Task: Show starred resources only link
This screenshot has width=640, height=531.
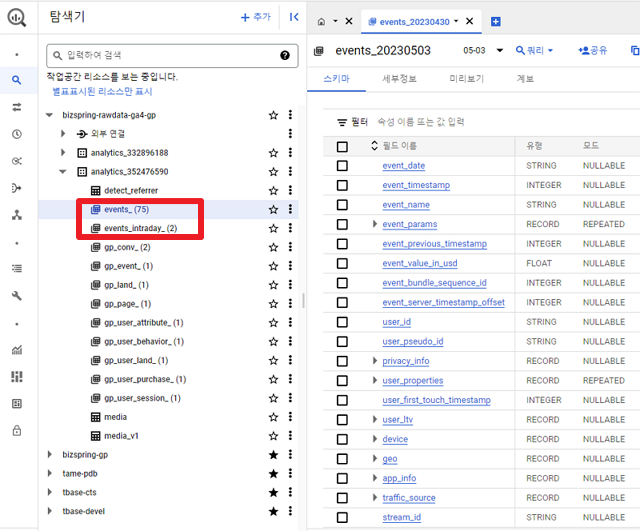Action: point(102,91)
